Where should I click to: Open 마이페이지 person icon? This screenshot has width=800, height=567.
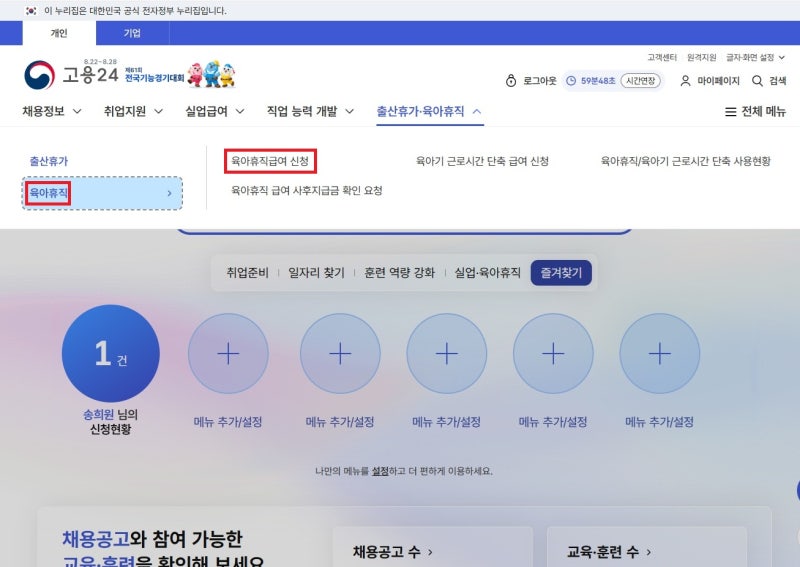point(686,81)
